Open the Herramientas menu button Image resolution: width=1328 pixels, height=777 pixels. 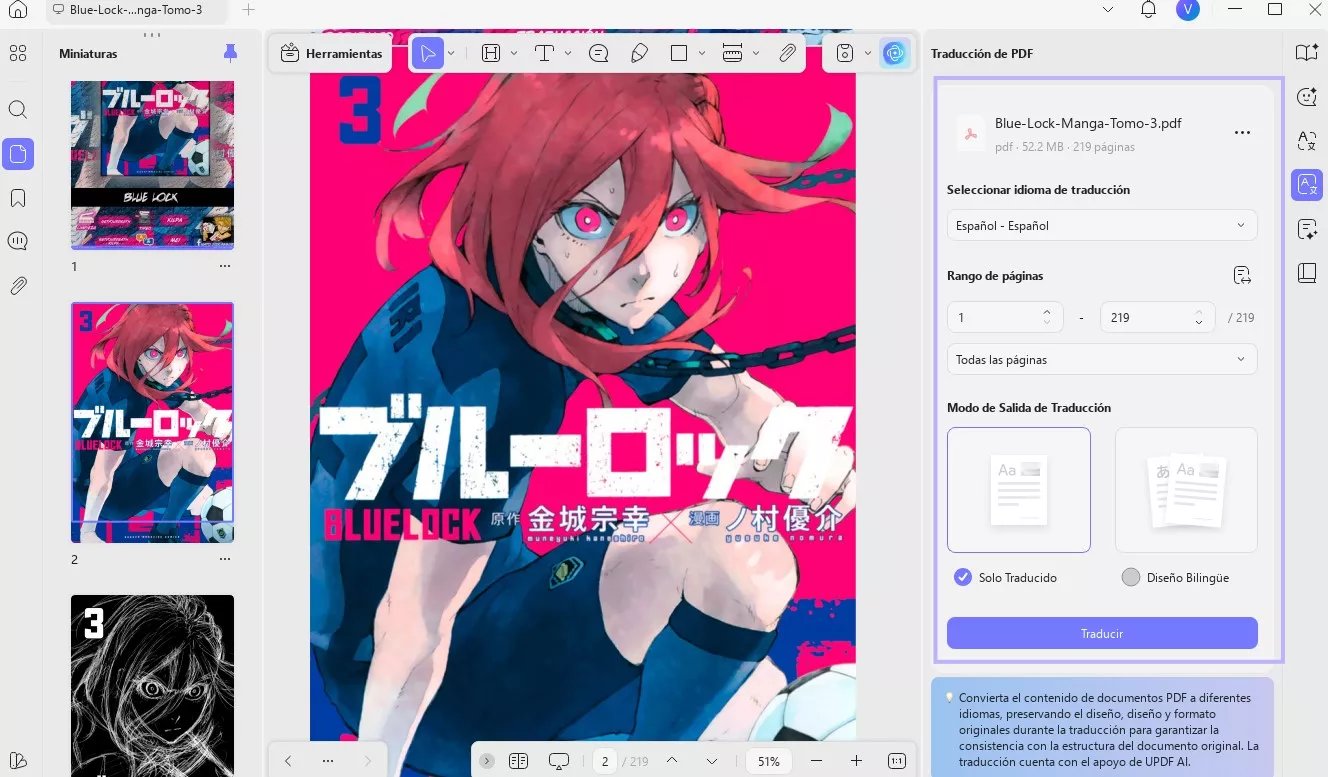coord(331,53)
